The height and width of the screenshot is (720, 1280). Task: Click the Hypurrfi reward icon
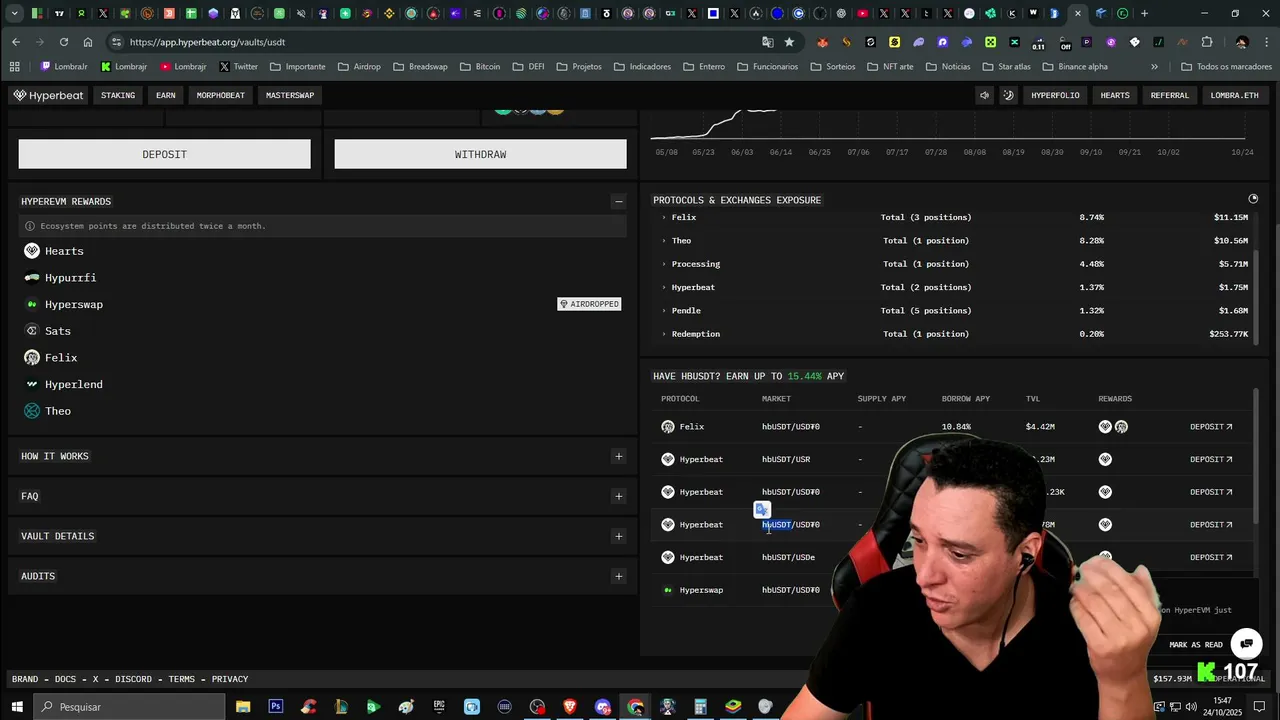[x=32, y=278]
